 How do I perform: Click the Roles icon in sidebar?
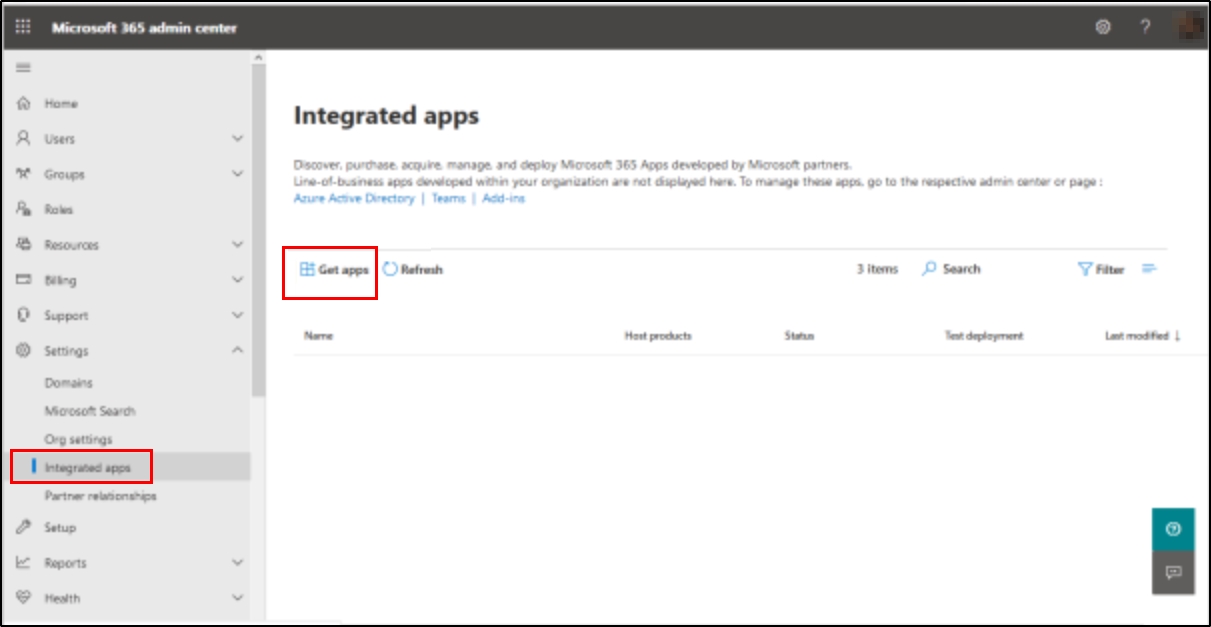(23, 209)
